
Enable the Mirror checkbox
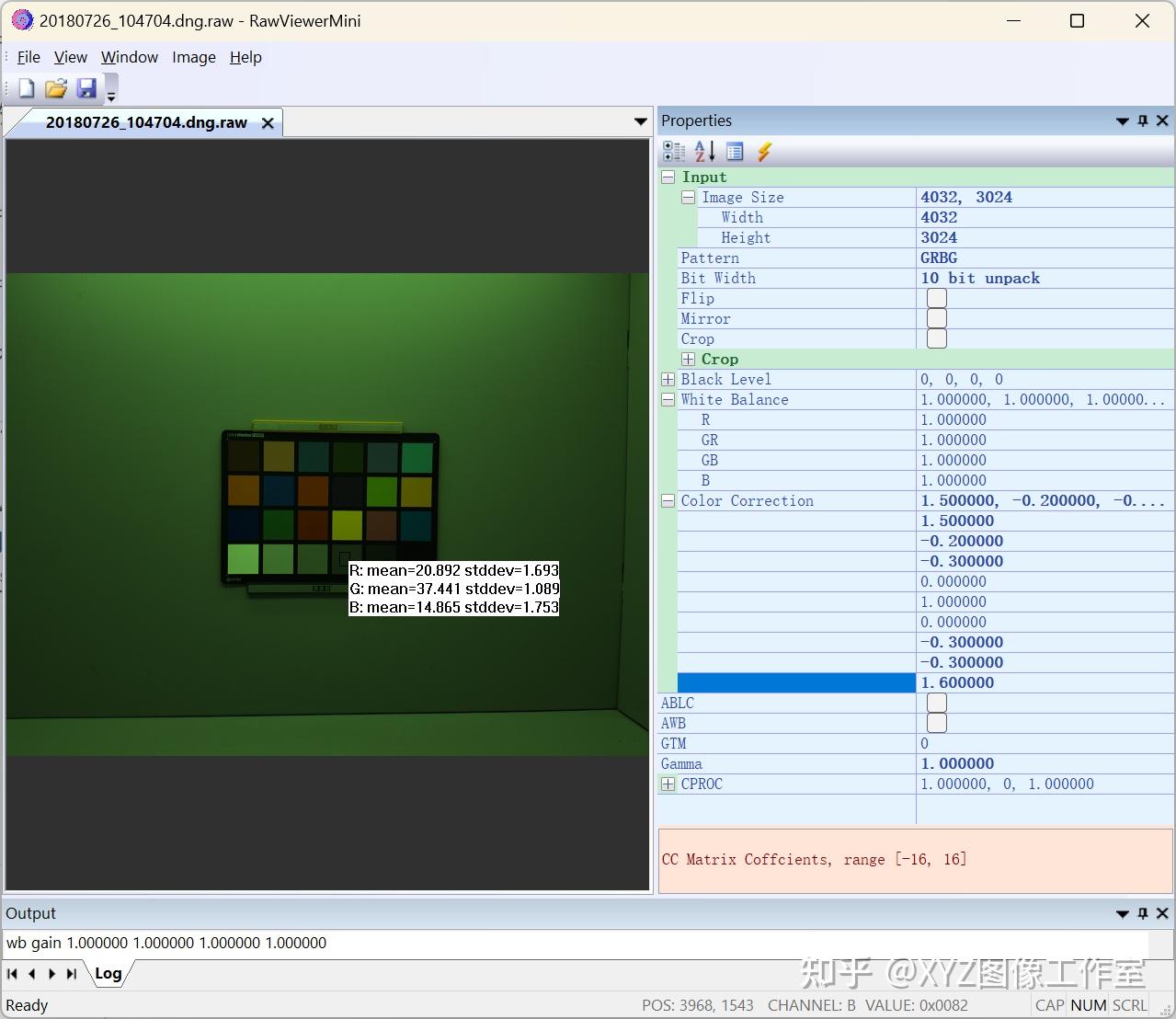pos(937,318)
